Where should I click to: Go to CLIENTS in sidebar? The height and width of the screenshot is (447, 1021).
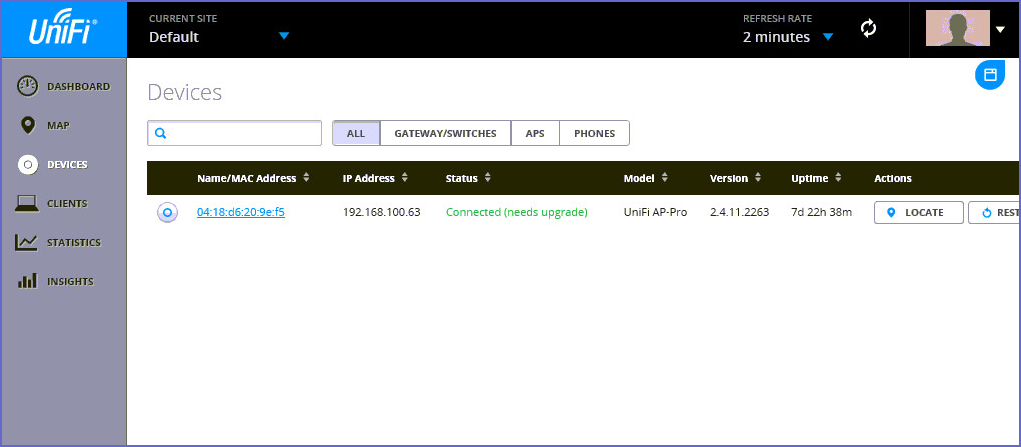tap(67, 203)
